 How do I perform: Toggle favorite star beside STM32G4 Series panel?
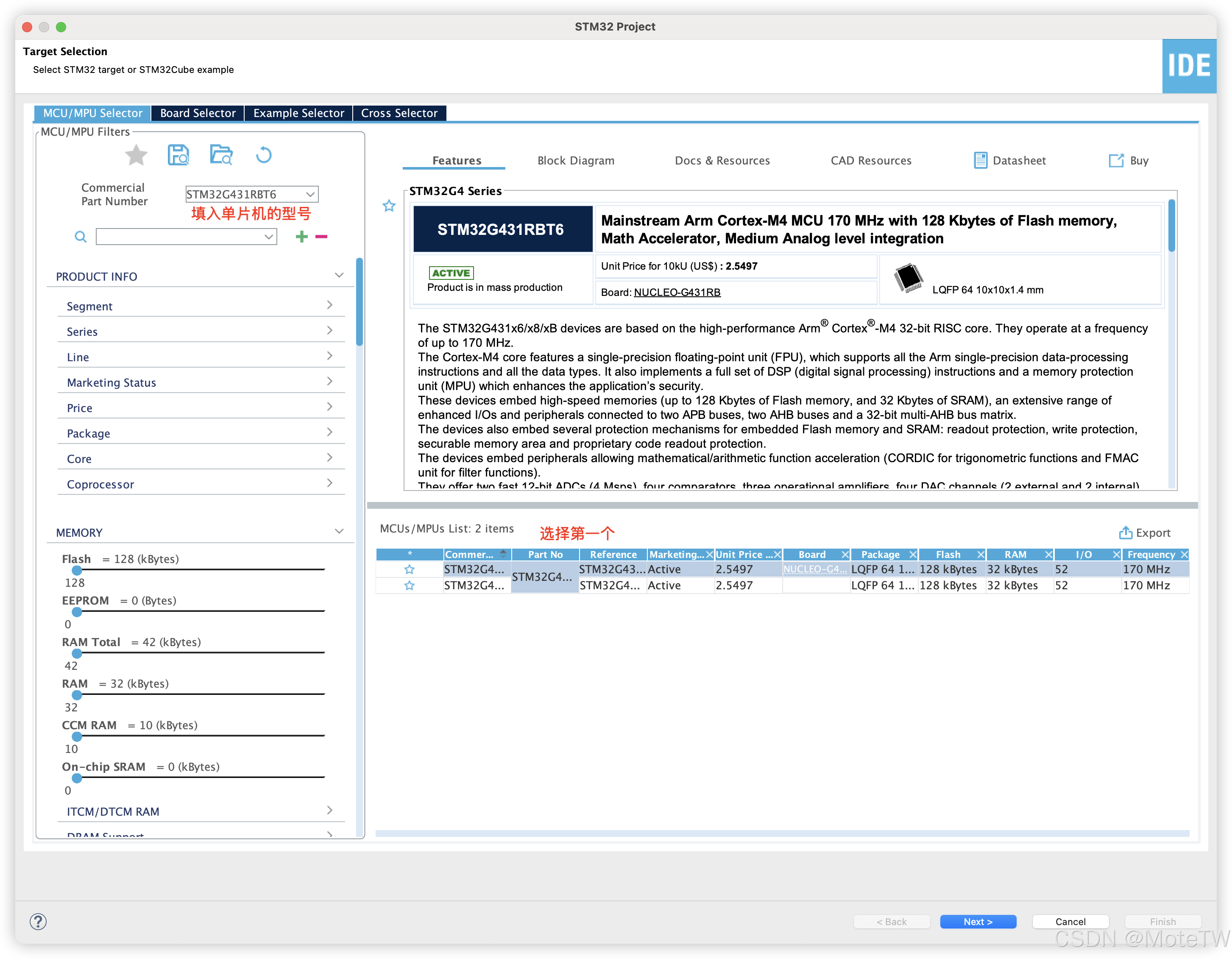coord(389,206)
